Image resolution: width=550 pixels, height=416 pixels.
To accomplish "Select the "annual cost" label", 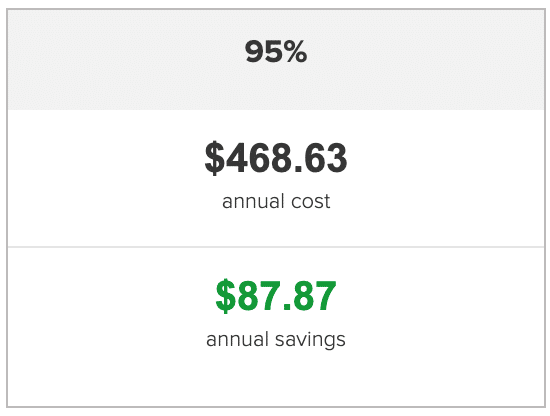I will tap(276, 201).
